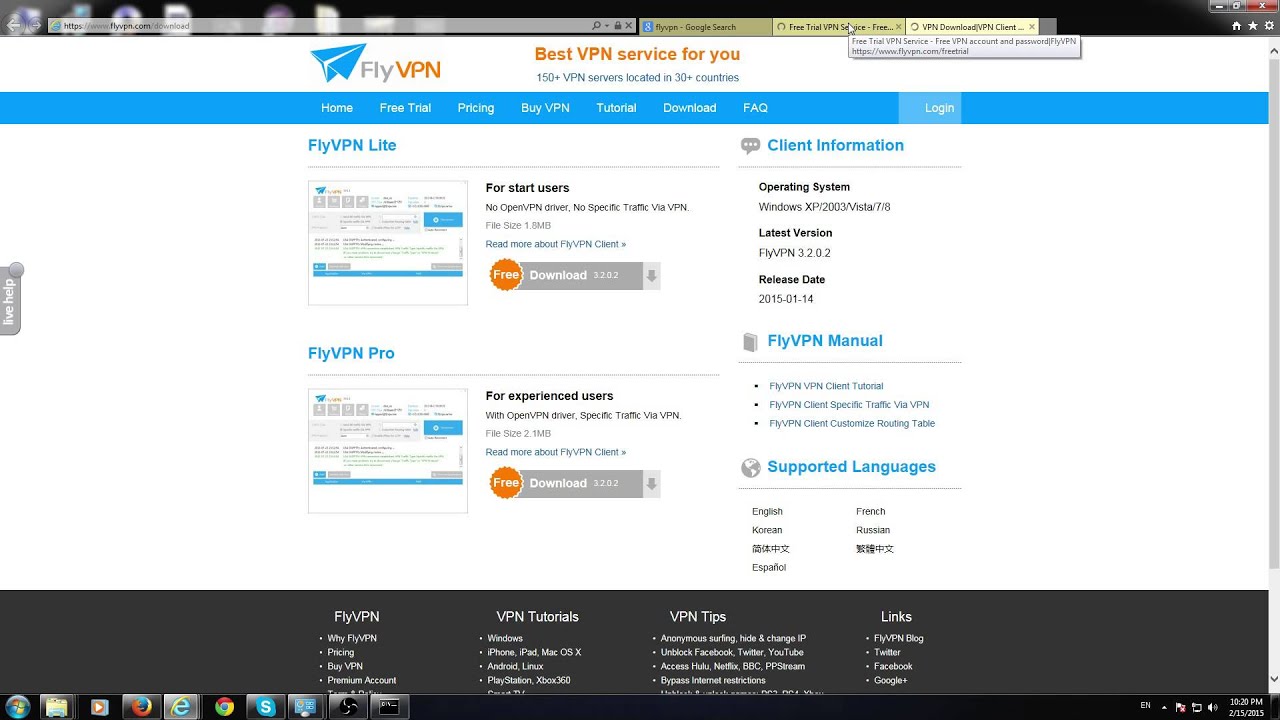Open Tutorial in navigation bar
This screenshot has width=1280, height=720.
click(x=616, y=108)
